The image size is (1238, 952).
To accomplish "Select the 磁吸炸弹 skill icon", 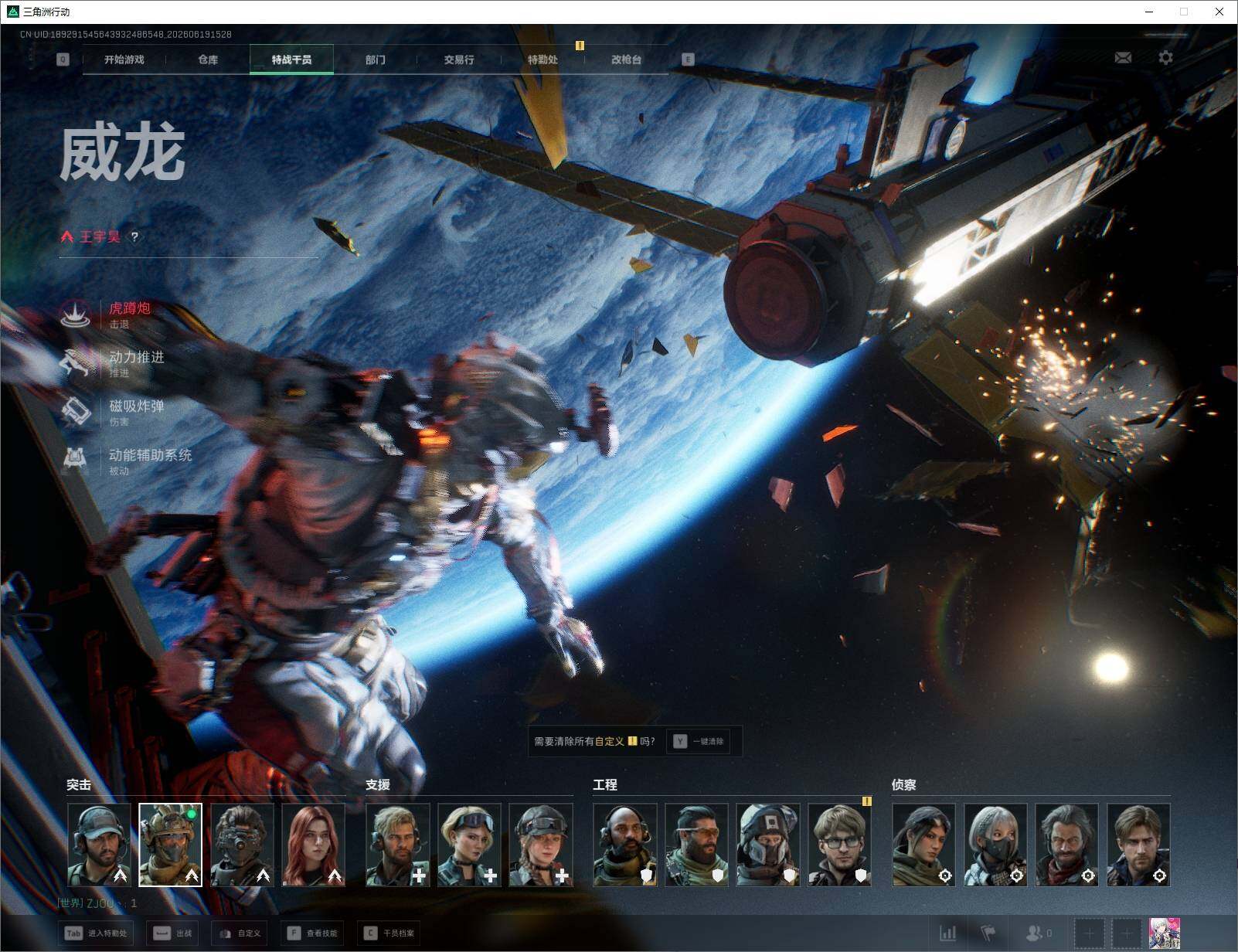I will coord(76,412).
